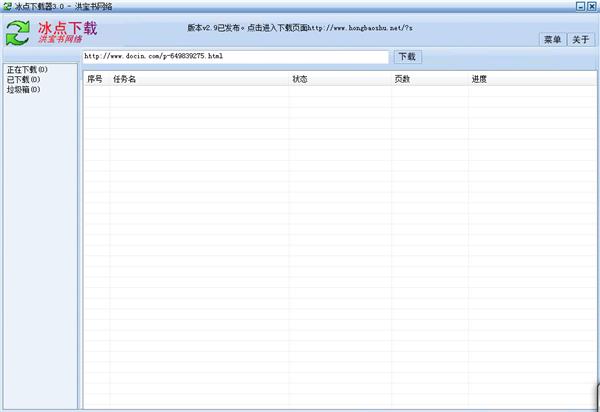Click the green arrows app logo
The width and height of the screenshot is (600, 412).
coord(18,33)
